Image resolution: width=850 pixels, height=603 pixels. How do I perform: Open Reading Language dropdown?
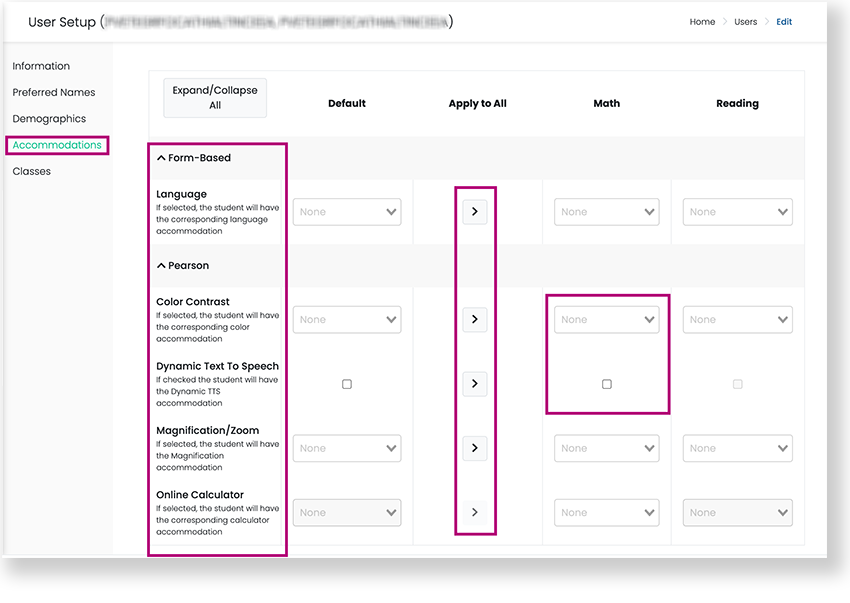point(737,211)
